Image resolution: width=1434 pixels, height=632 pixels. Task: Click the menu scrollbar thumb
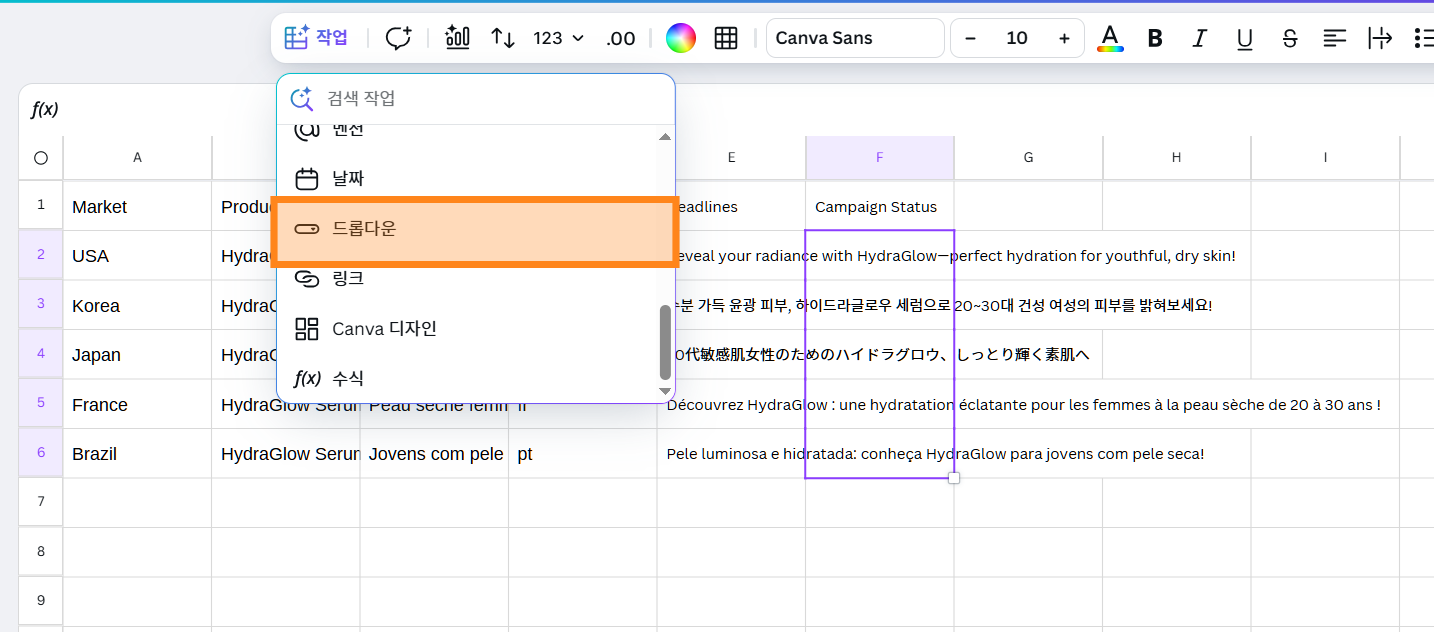tap(665, 342)
